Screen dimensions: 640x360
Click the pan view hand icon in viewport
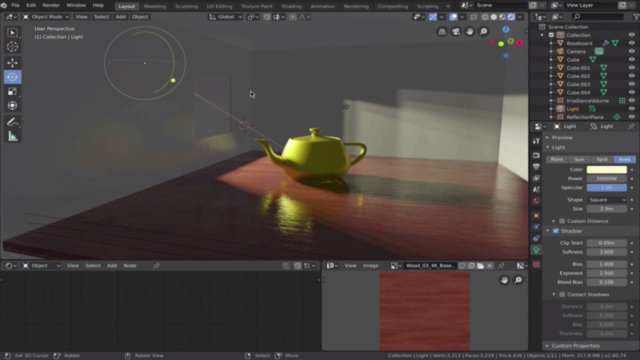[x=469, y=31]
